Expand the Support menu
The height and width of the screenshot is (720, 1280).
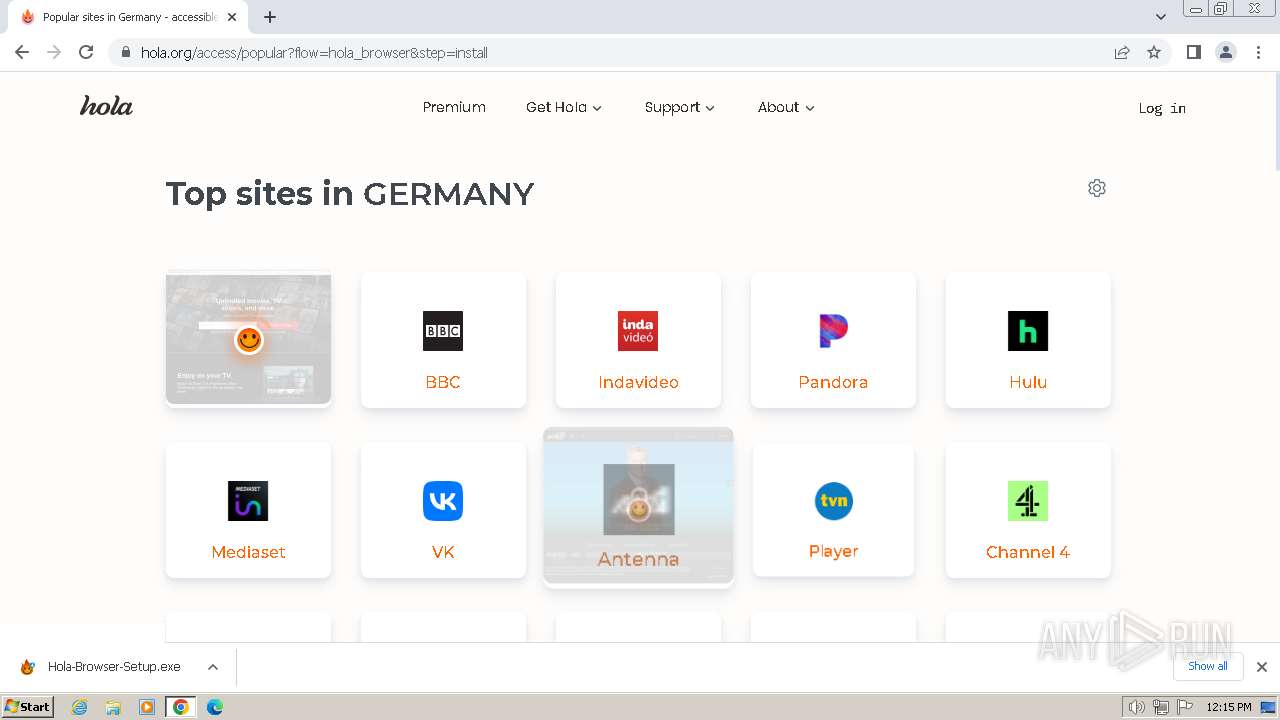tap(680, 107)
